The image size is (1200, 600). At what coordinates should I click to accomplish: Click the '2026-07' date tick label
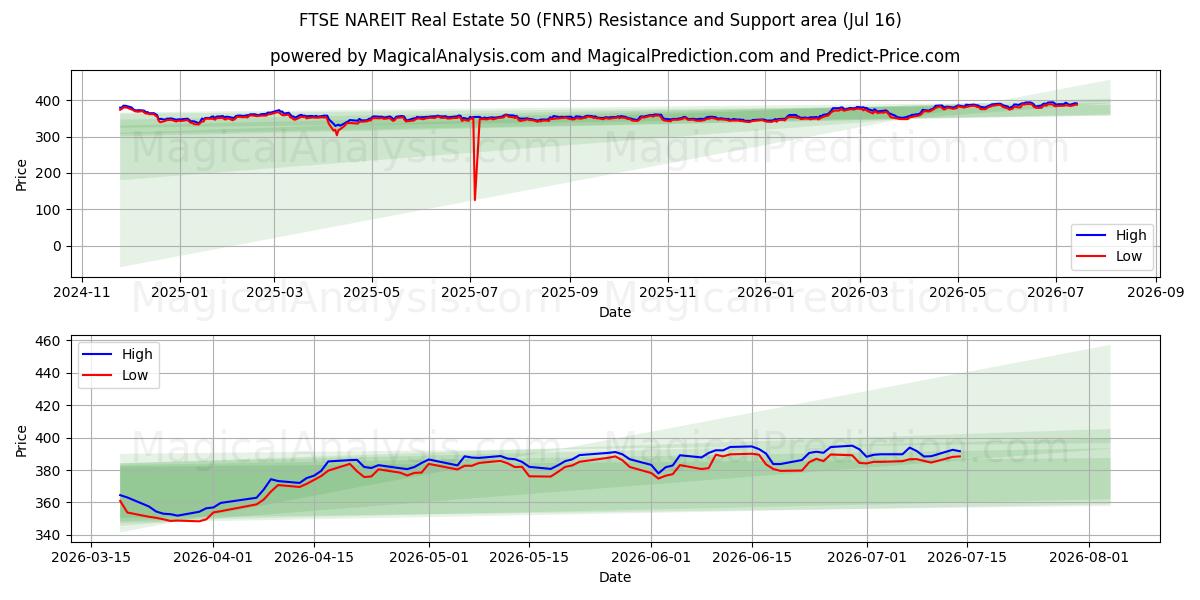point(1056,292)
